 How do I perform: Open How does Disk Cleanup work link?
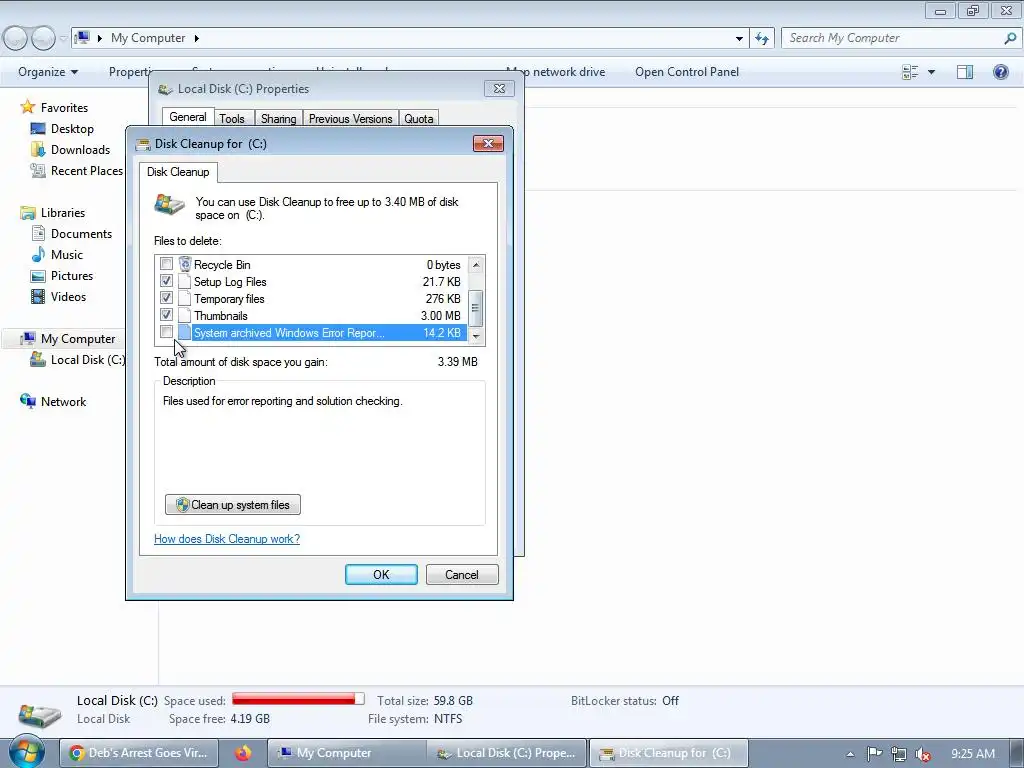227,539
